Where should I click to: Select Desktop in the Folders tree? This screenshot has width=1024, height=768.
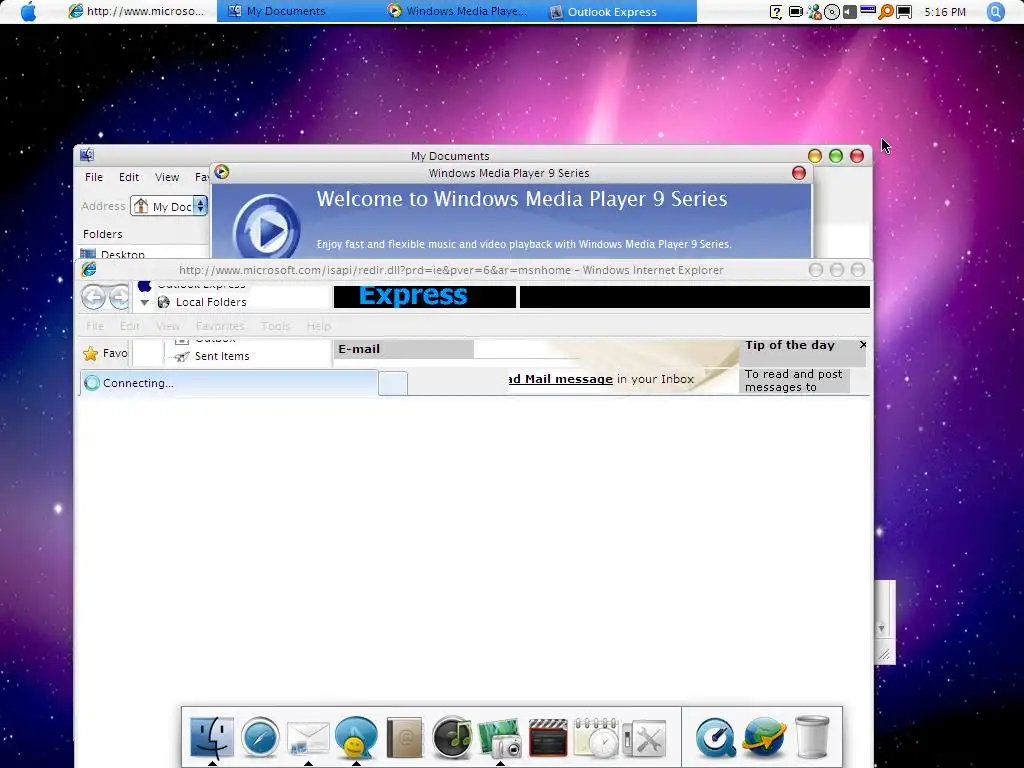coord(123,254)
